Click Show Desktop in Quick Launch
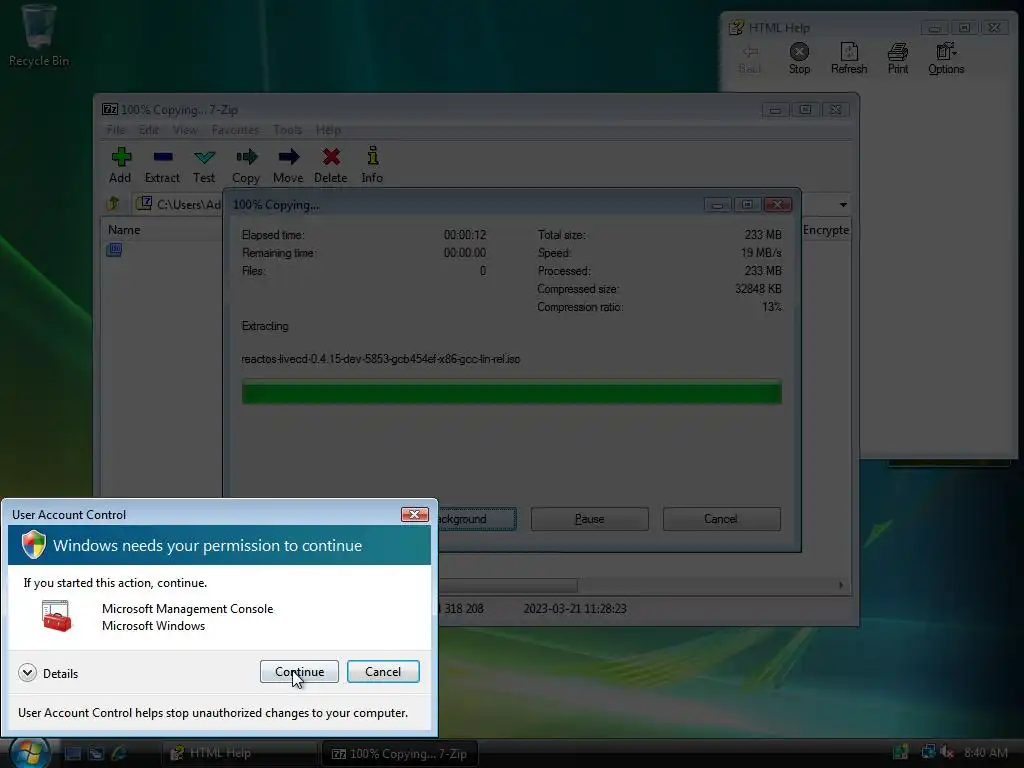Screen dimensions: 1024x768 (73, 753)
